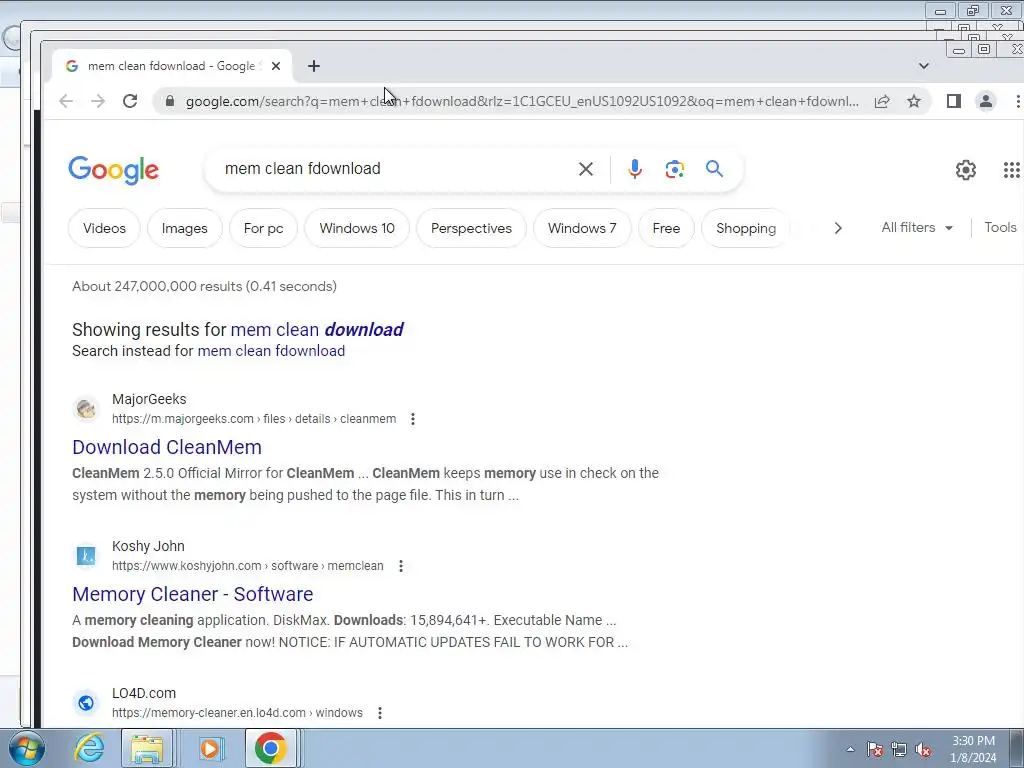Click the Chrome taskbar icon
This screenshot has width=1024, height=768.
tap(271, 748)
